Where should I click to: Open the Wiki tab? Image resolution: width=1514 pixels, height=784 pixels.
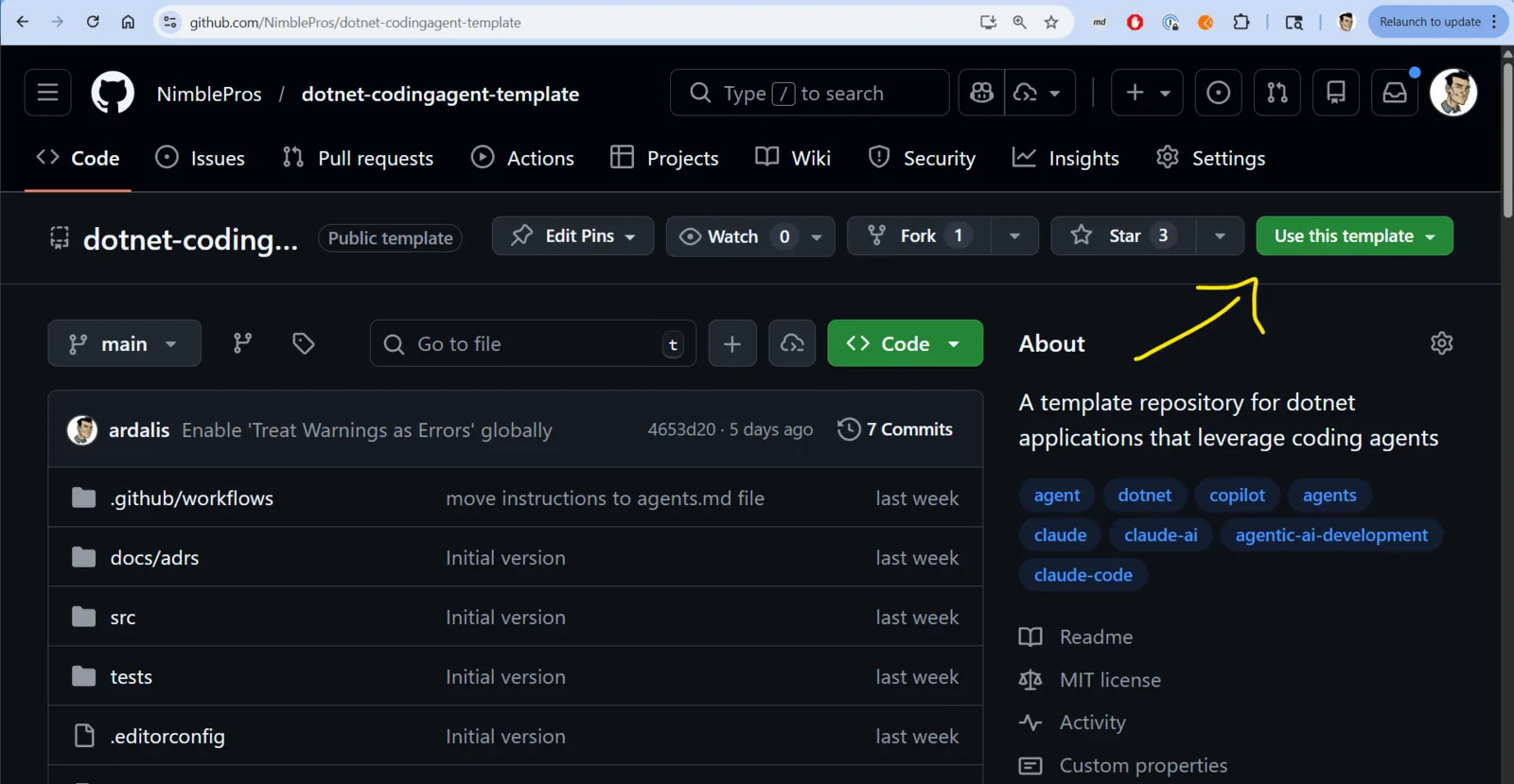793,158
